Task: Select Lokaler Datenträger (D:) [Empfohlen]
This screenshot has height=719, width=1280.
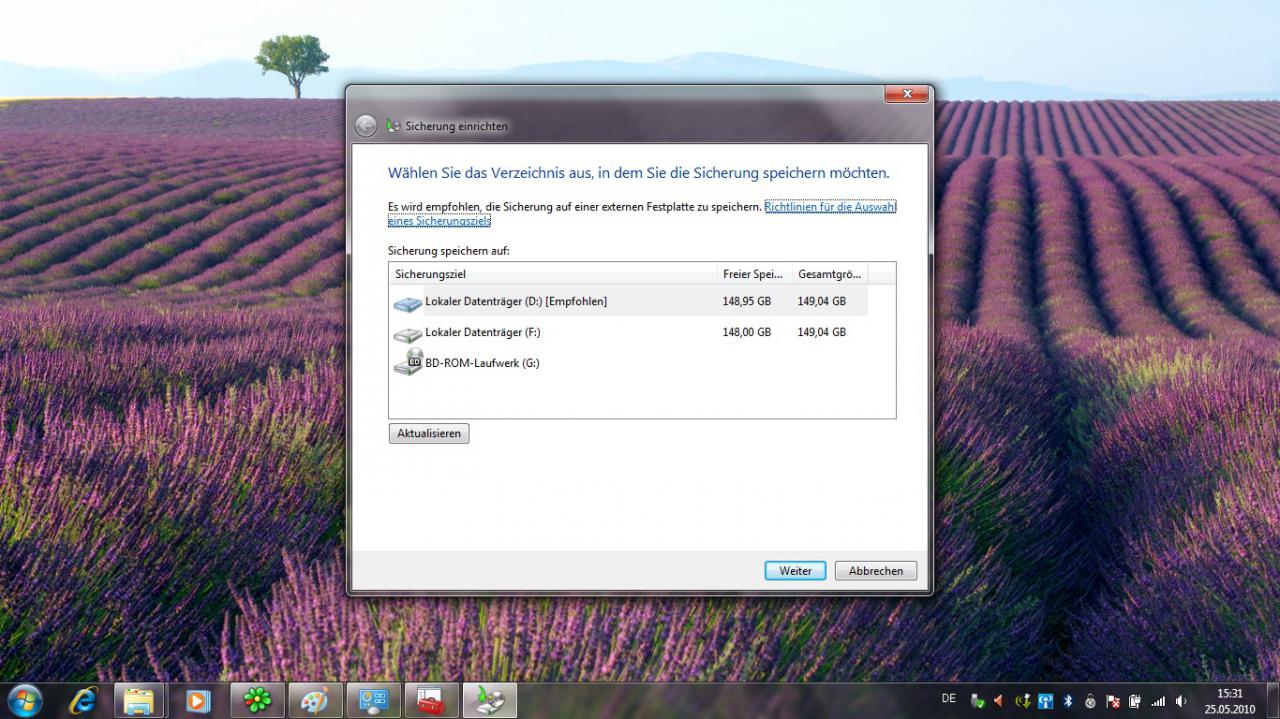Action: pyautogui.click(x=629, y=301)
